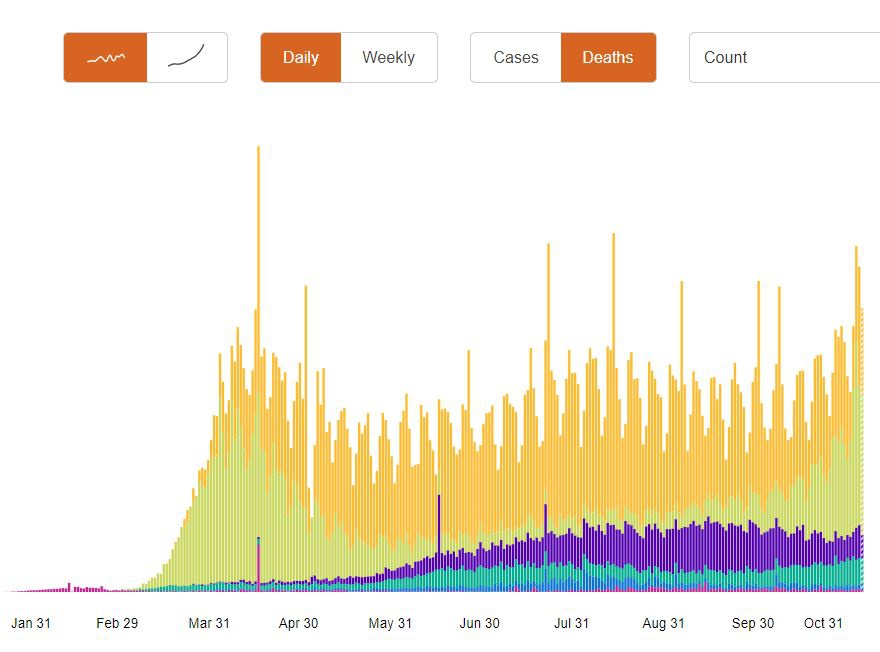Viewport: 880px width, 652px height.
Task: Click the Sep 30 axis label
Action: click(753, 623)
